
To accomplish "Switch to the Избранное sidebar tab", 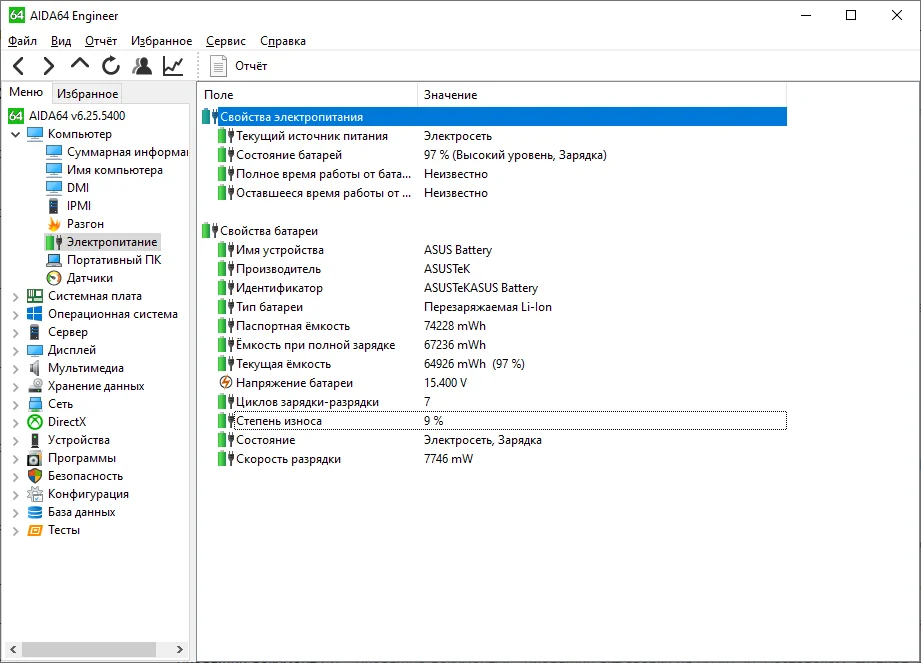I will [x=88, y=93].
